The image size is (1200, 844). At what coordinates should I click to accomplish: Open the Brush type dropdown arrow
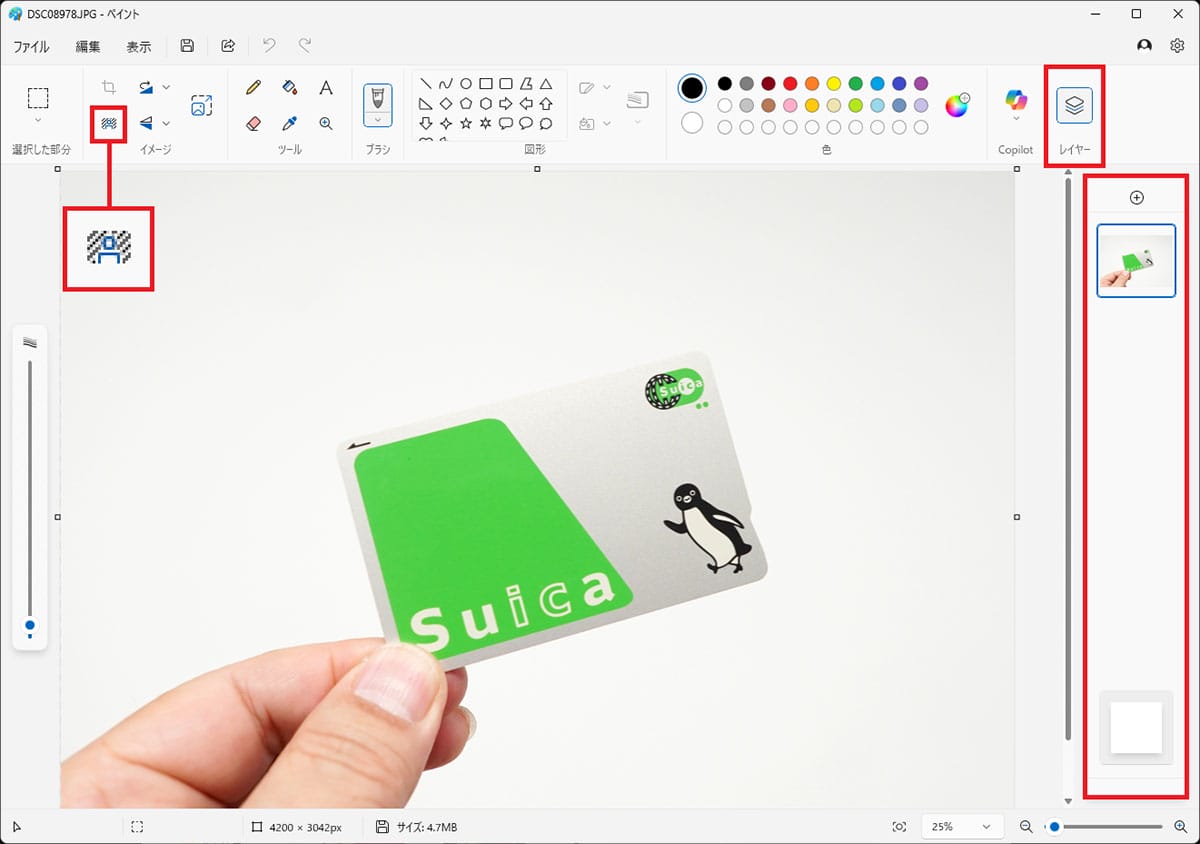coord(378,120)
